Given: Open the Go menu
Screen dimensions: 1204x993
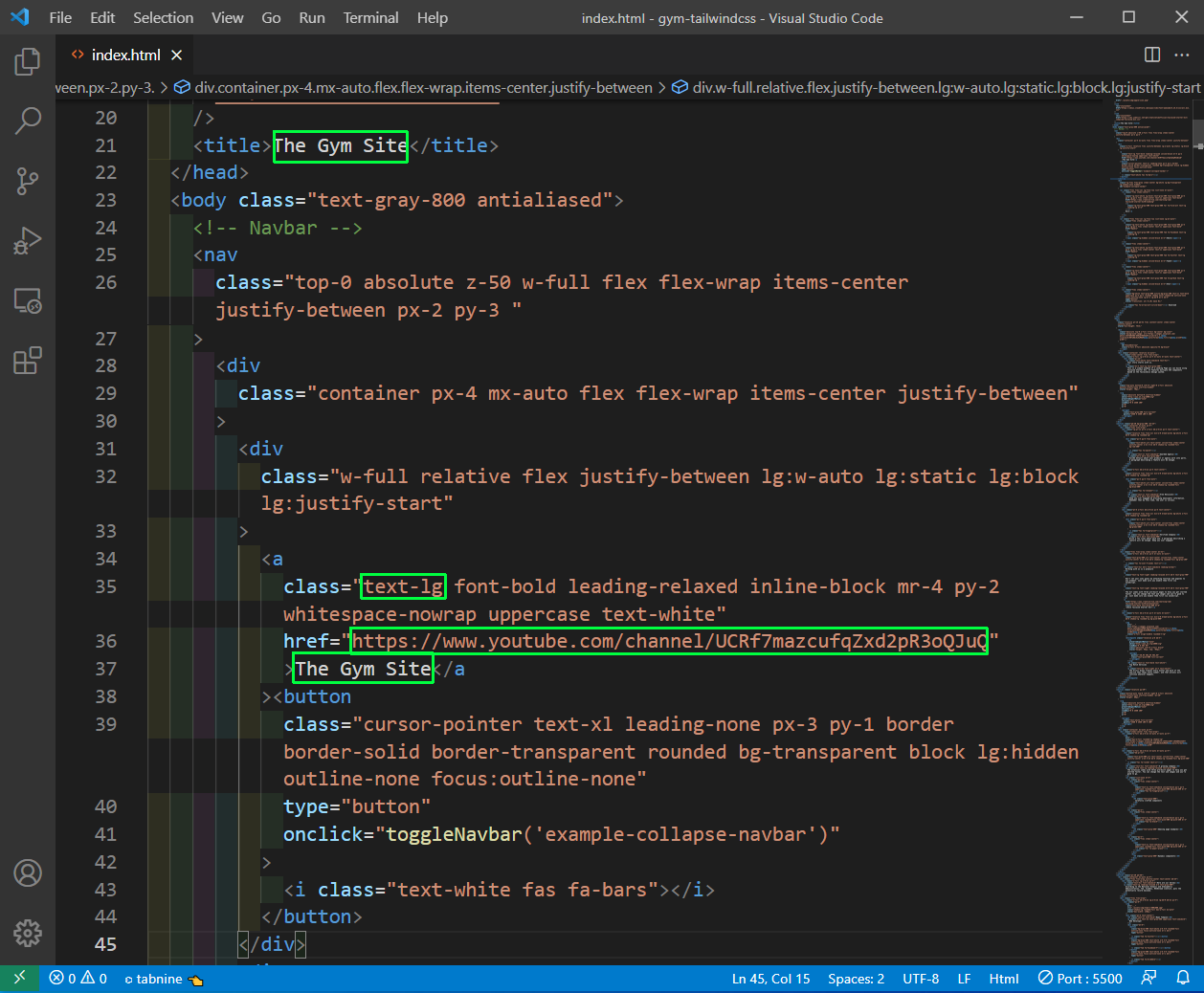Looking at the screenshot, I should 271,17.
